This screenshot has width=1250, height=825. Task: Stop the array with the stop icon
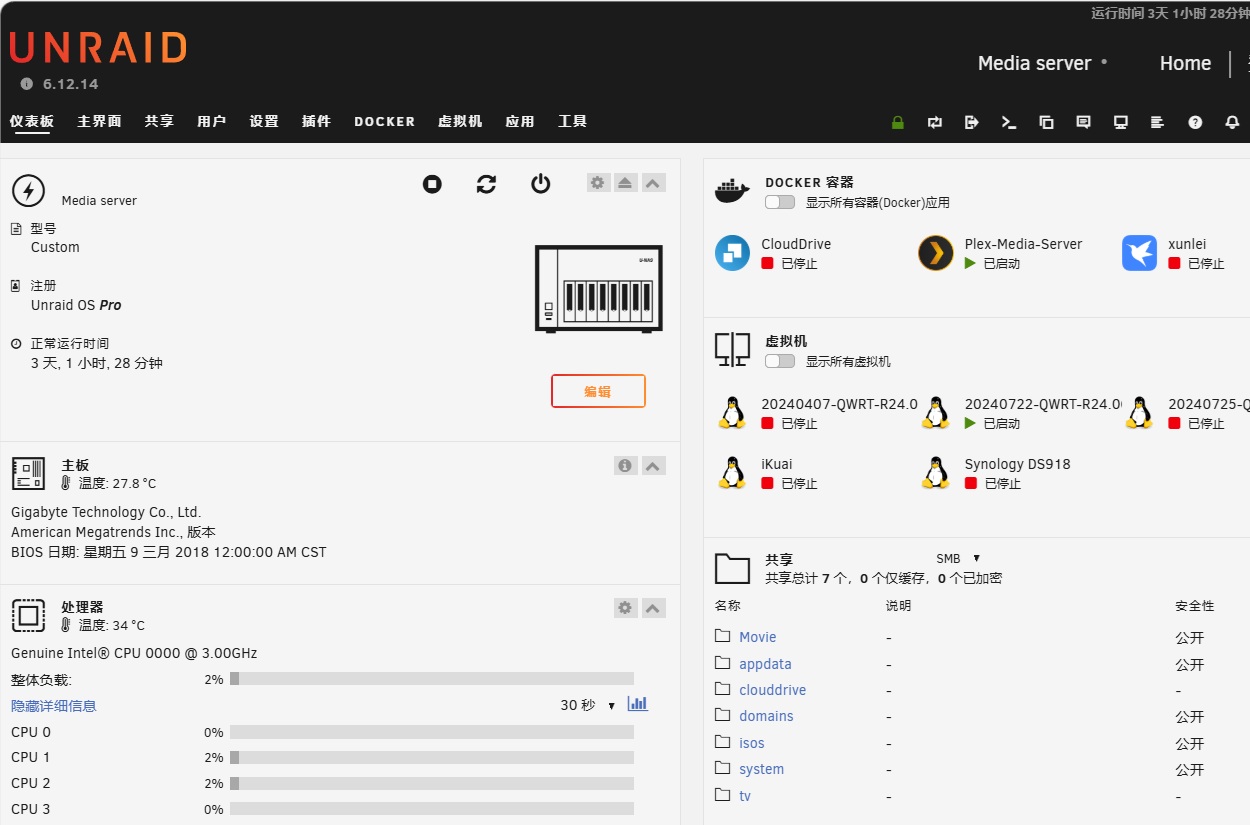(432, 184)
